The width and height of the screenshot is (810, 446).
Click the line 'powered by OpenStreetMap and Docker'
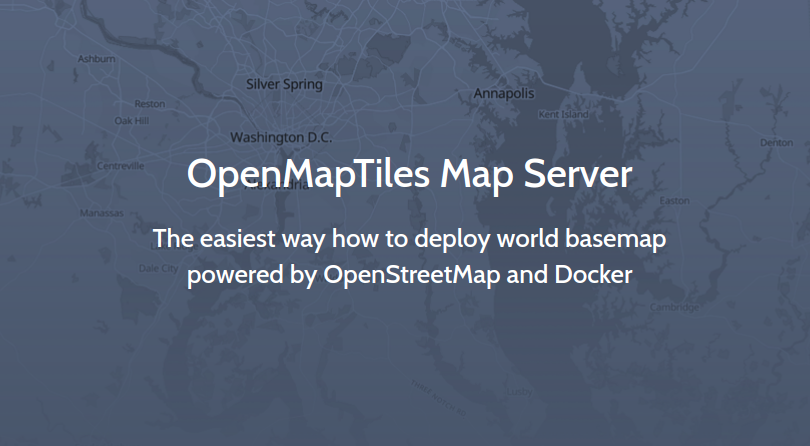point(410,275)
